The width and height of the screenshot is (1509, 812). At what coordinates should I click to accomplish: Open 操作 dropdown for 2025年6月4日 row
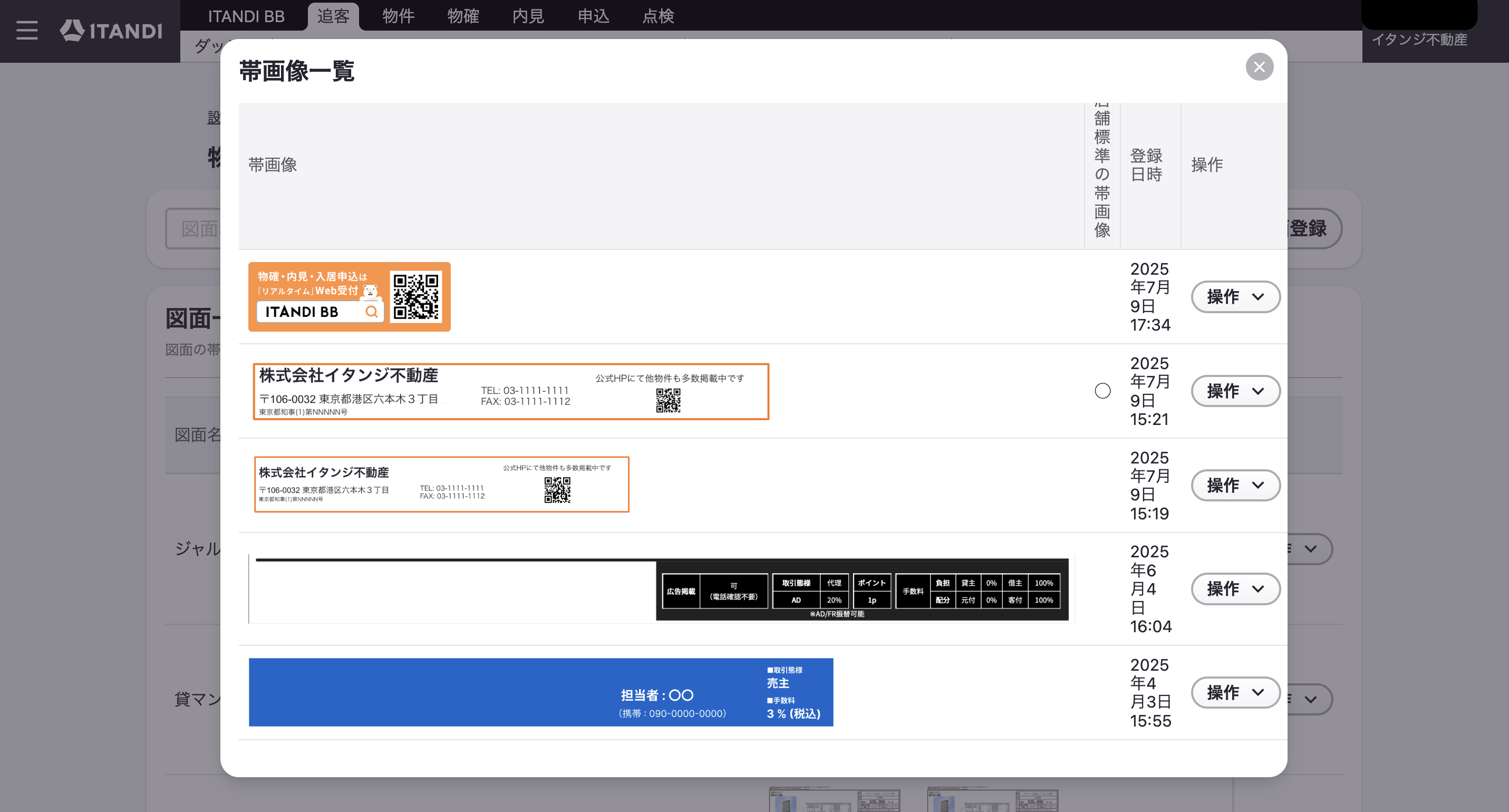click(1235, 589)
